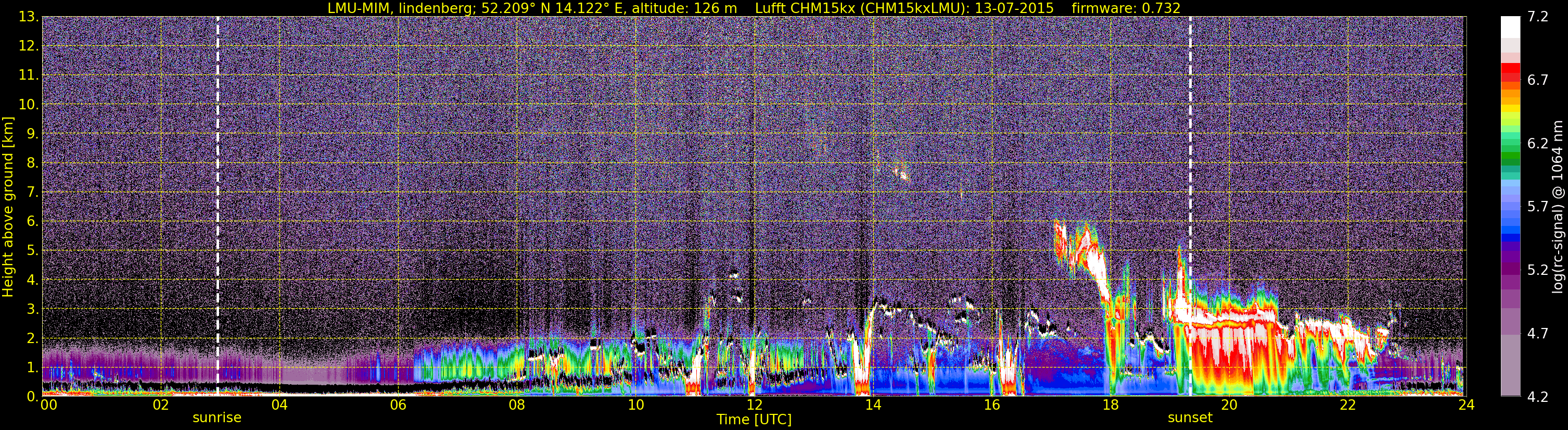Click the height axis tick '4.'
The image size is (1568, 430).
[x=33, y=280]
